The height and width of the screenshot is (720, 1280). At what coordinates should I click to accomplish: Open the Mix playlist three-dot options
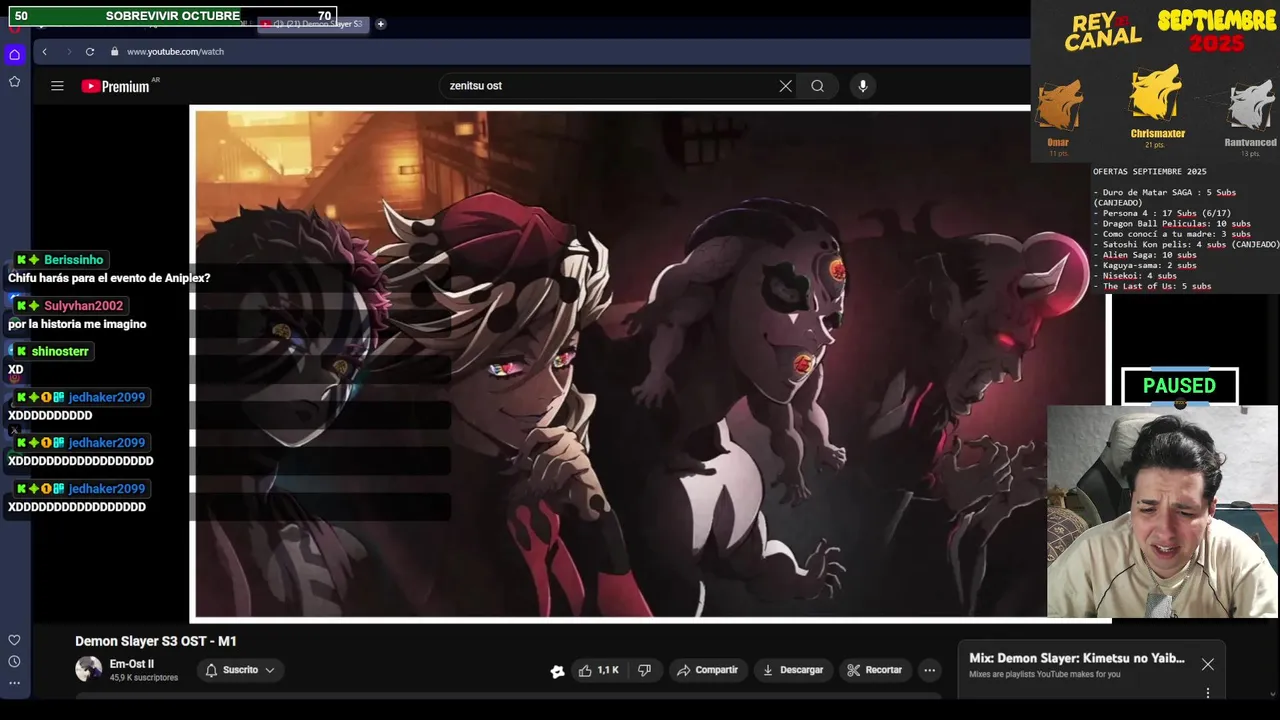point(1207,693)
